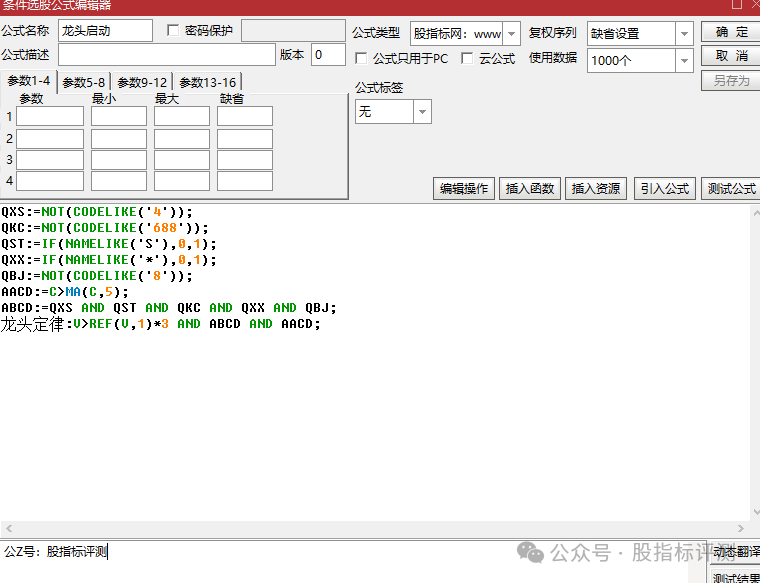
Task: Click the horizontal scrollbar left arrow
Action: pos(9,528)
